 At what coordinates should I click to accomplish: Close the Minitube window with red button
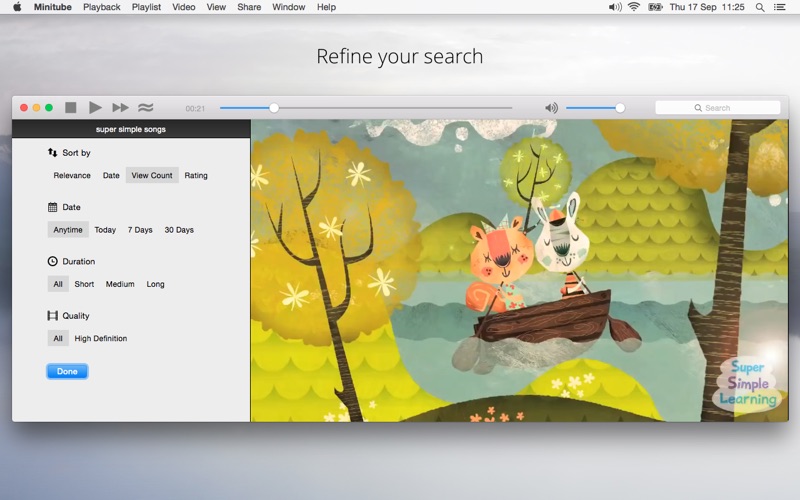pyautogui.click(x=23, y=108)
